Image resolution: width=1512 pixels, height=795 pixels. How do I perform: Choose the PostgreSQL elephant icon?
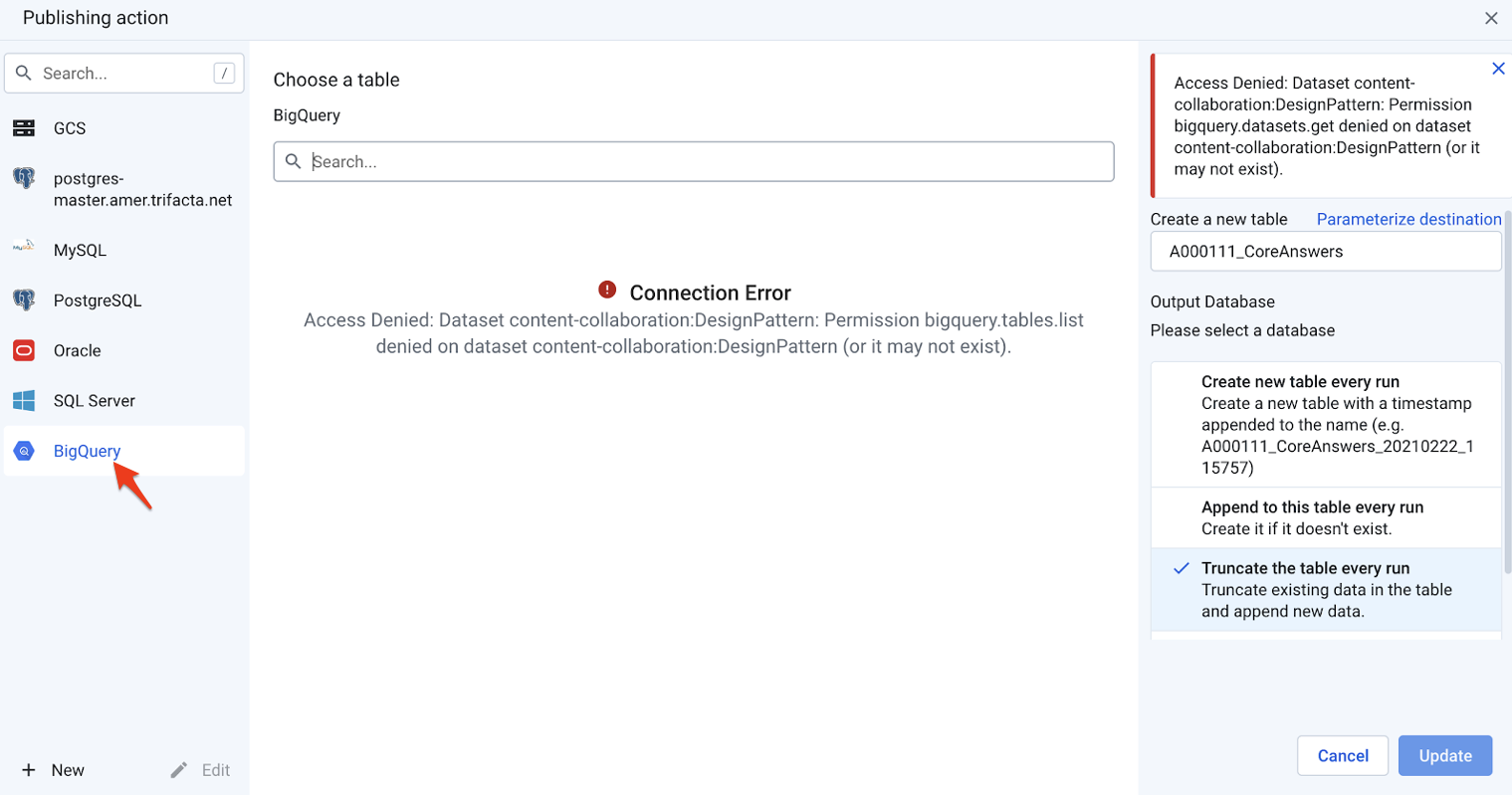[24, 299]
